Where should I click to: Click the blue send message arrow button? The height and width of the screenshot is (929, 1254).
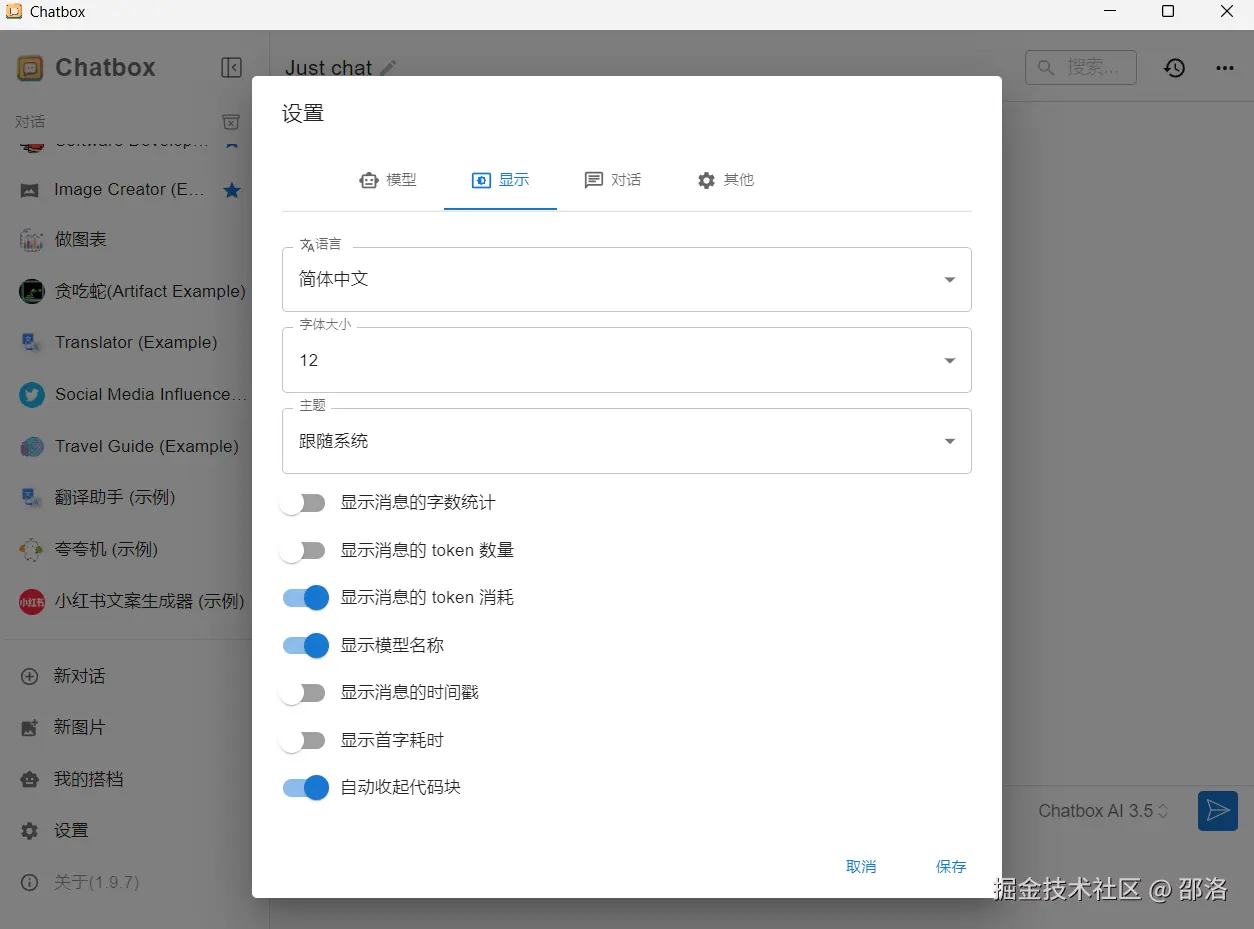coord(1218,811)
